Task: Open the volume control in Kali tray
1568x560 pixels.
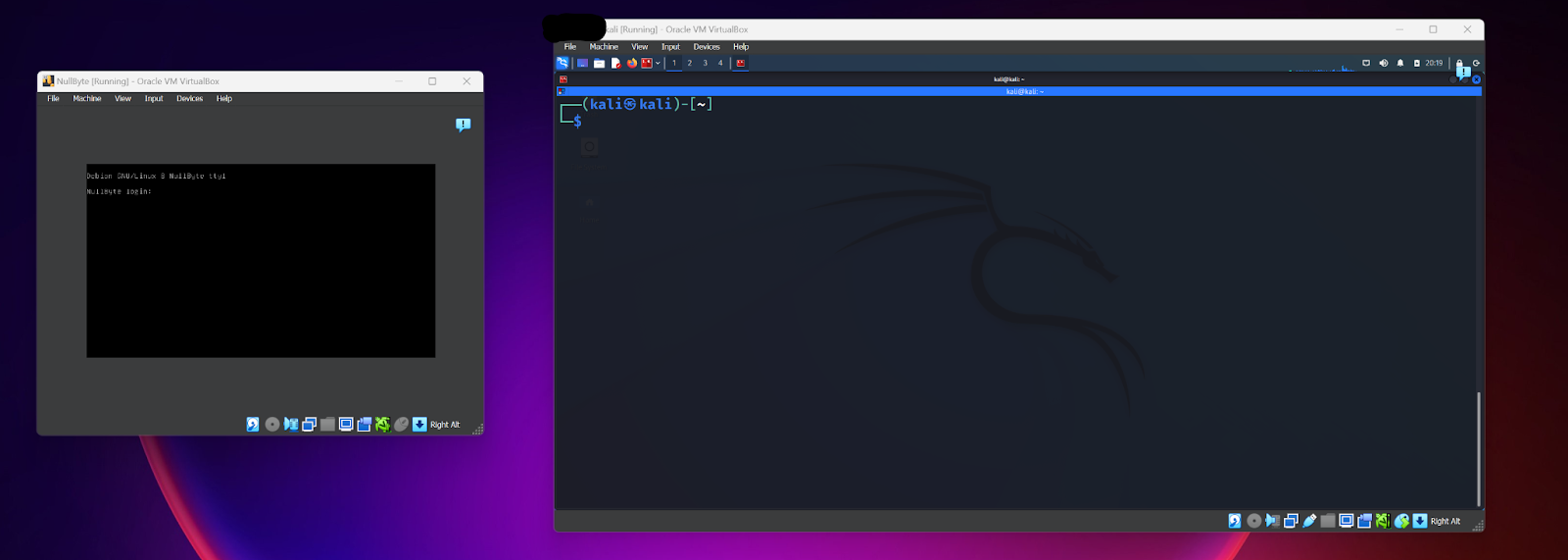Action: (1384, 63)
